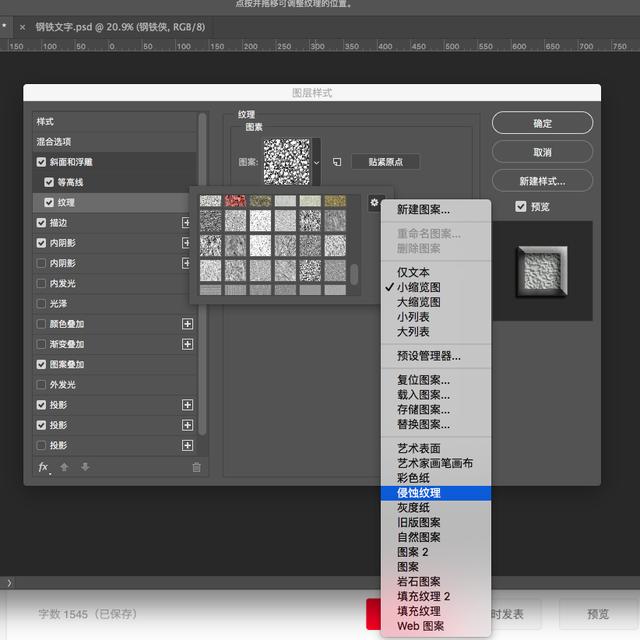
Task: Click the create new preset from pattern icon
Action: (337, 162)
